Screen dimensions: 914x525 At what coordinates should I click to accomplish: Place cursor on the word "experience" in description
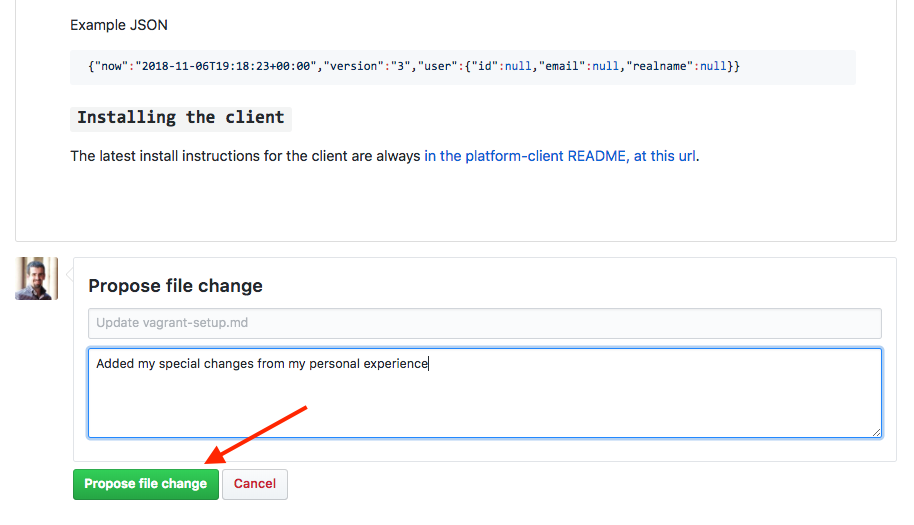pos(392,364)
